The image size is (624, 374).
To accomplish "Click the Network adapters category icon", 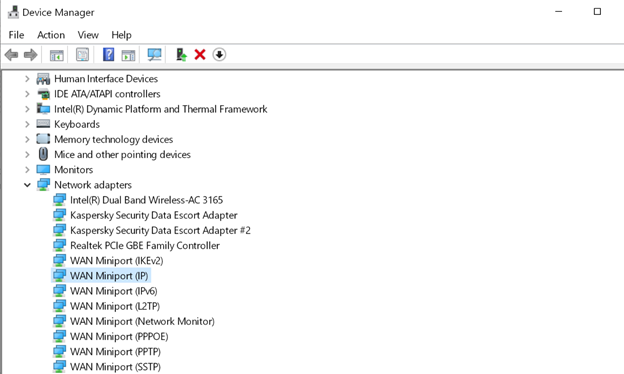I will (43, 185).
